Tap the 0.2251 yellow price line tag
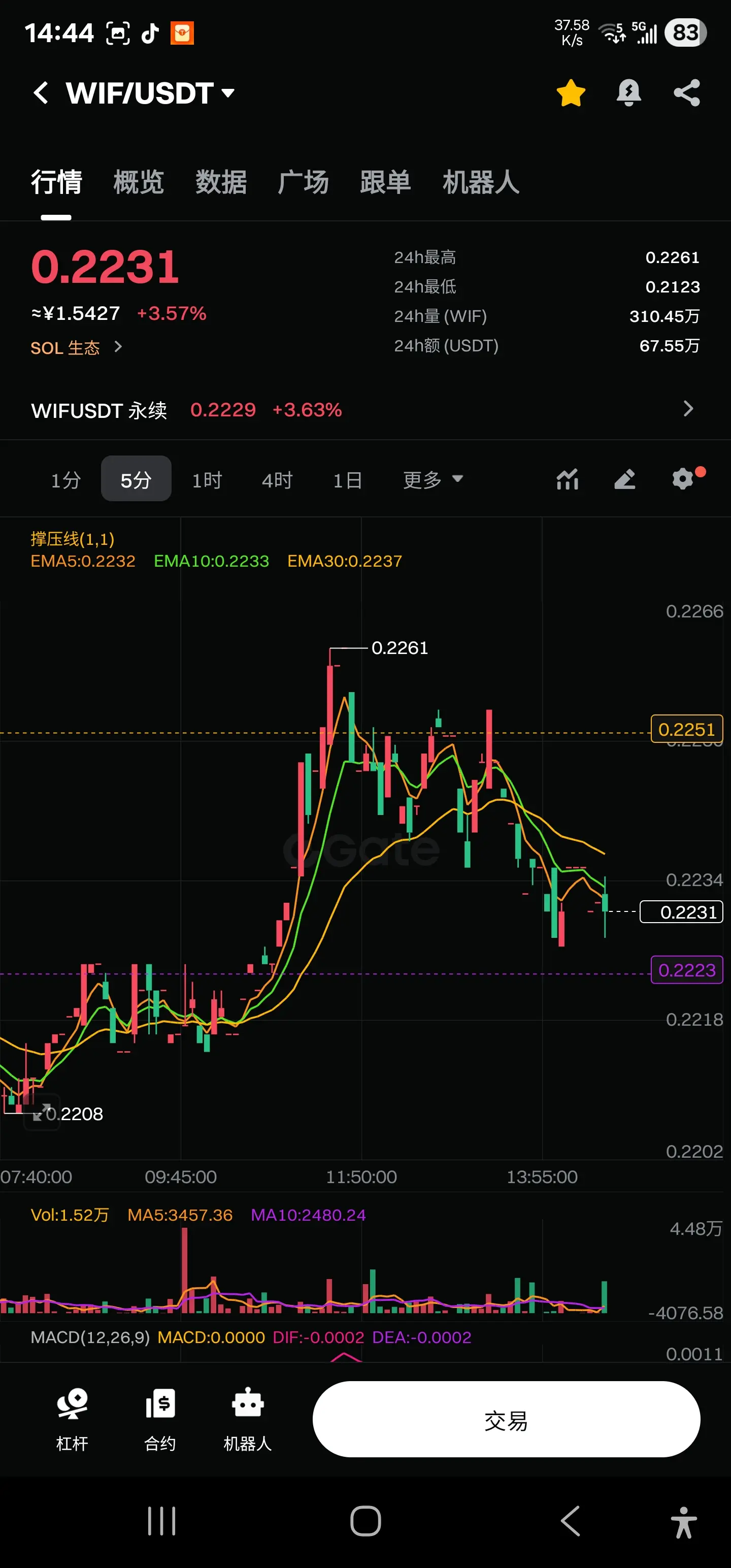Viewport: 731px width, 1568px height. [686, 729]
